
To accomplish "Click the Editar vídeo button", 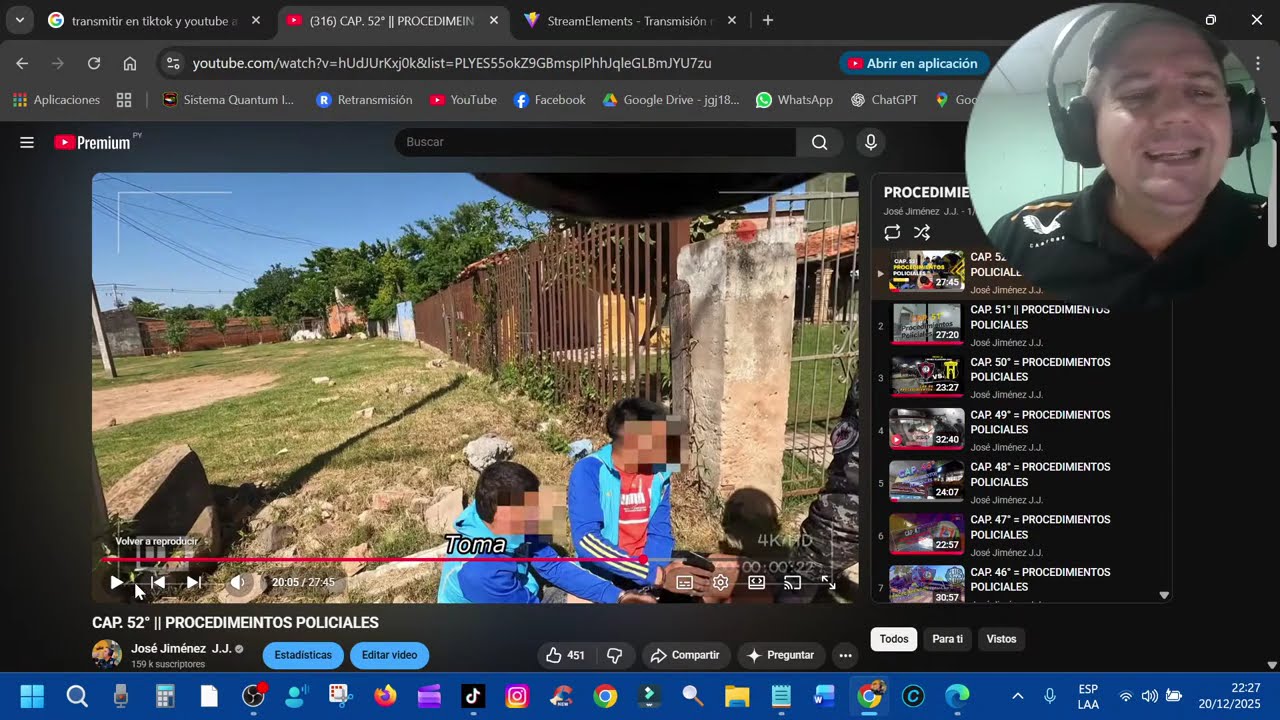I will tap(389, 655).
